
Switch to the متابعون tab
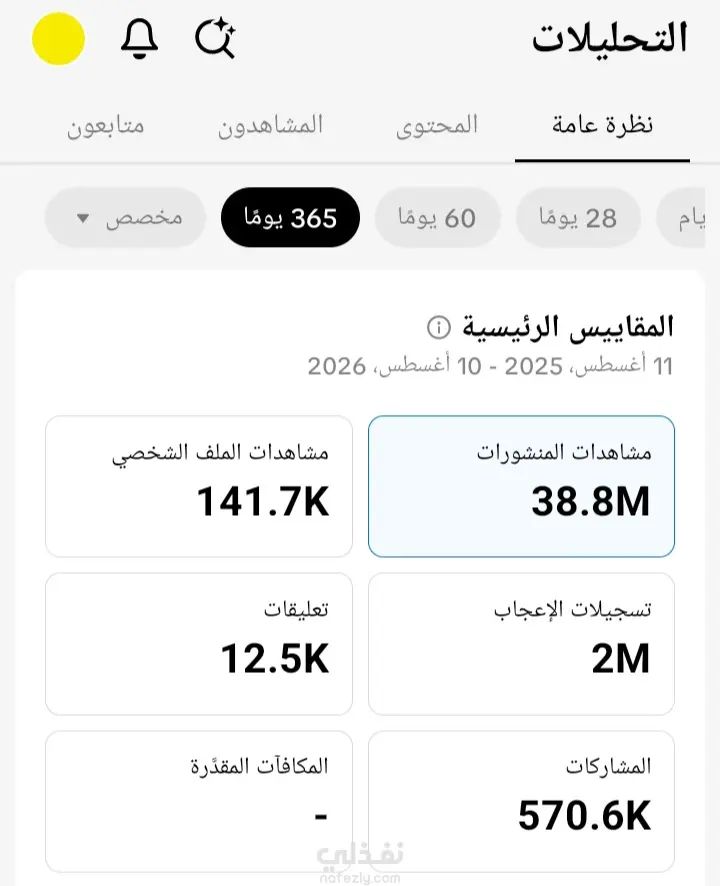coord(106,125)
